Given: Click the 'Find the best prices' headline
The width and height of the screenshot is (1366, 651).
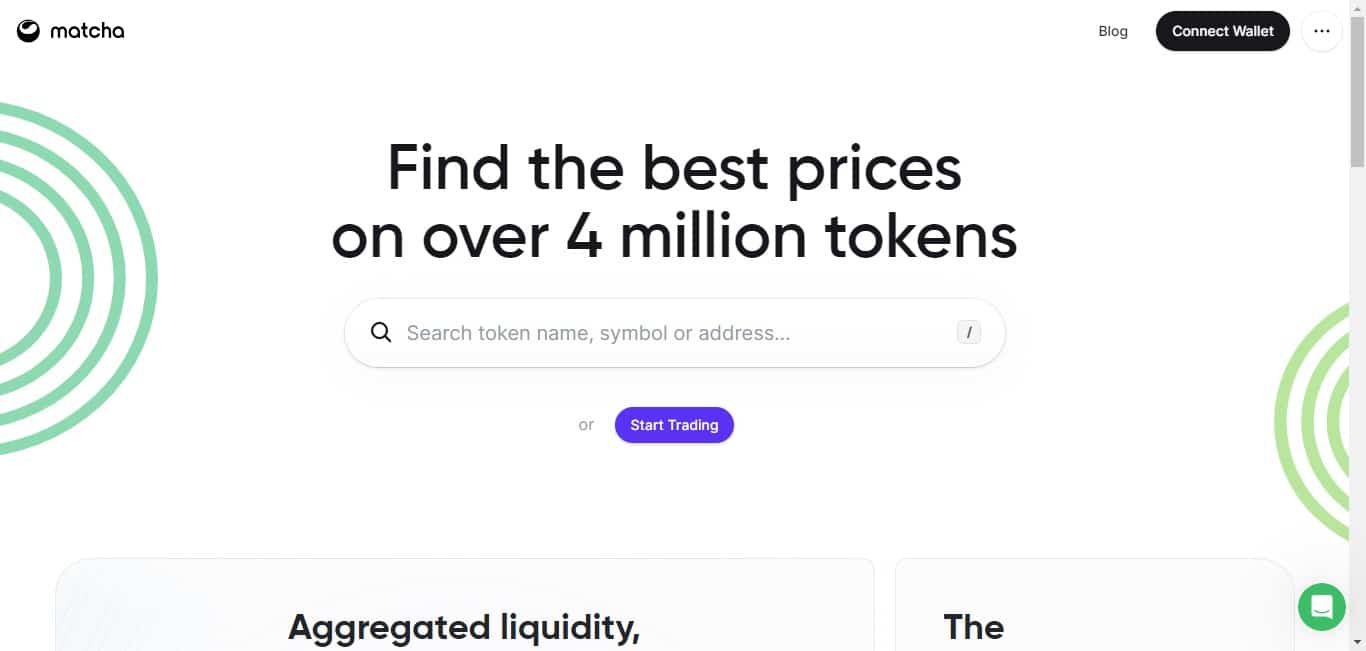Looking at the screenshot, I should pyautogui.click(x=674, y=168).
